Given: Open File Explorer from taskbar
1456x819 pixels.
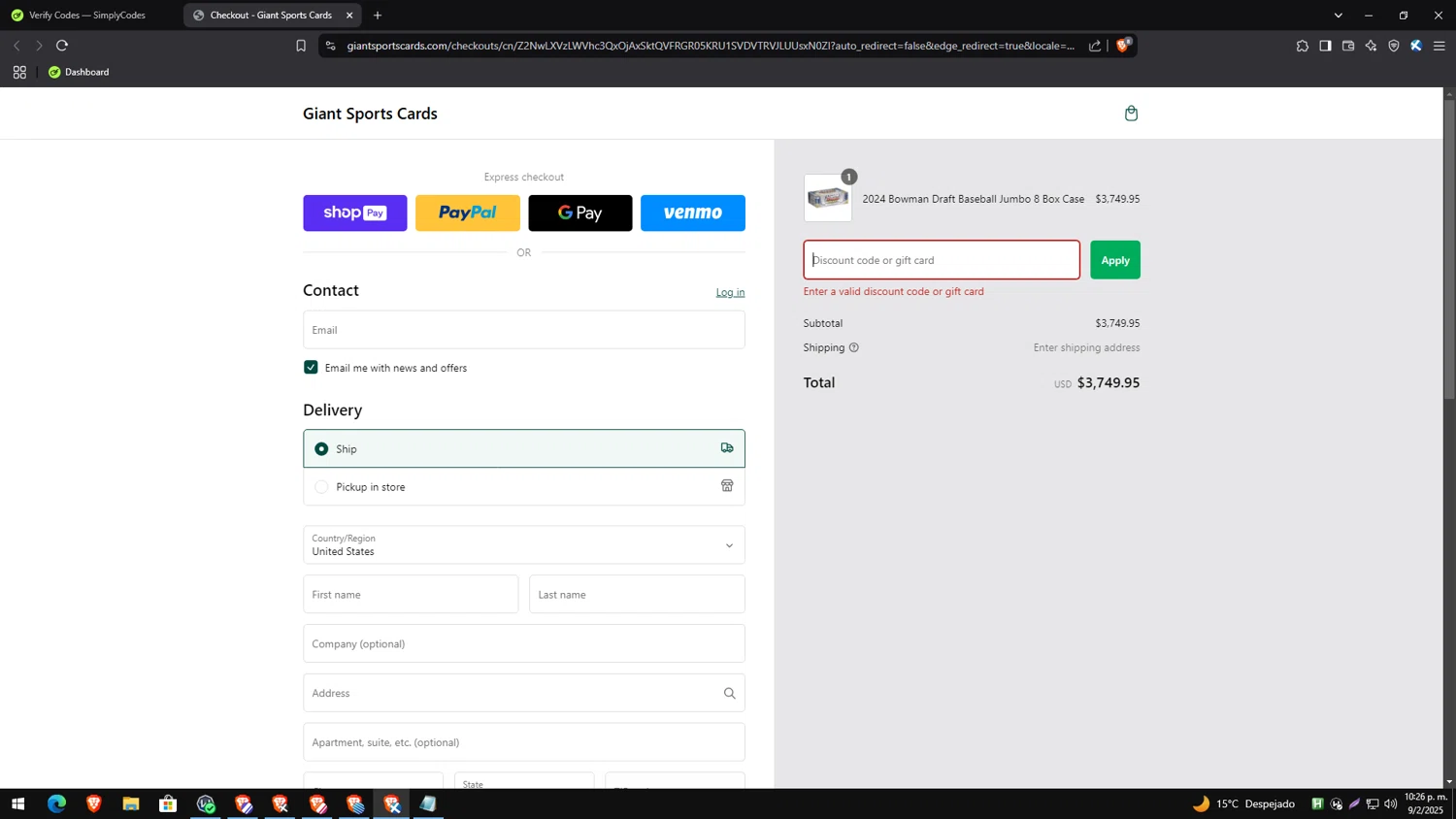Looking at the screenshot, I should (131, 803).
